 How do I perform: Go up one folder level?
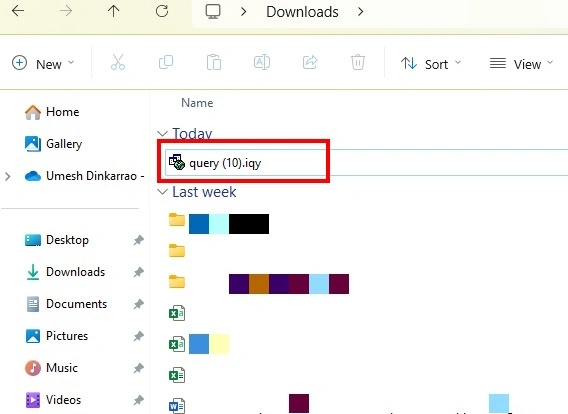click(113, 11)
